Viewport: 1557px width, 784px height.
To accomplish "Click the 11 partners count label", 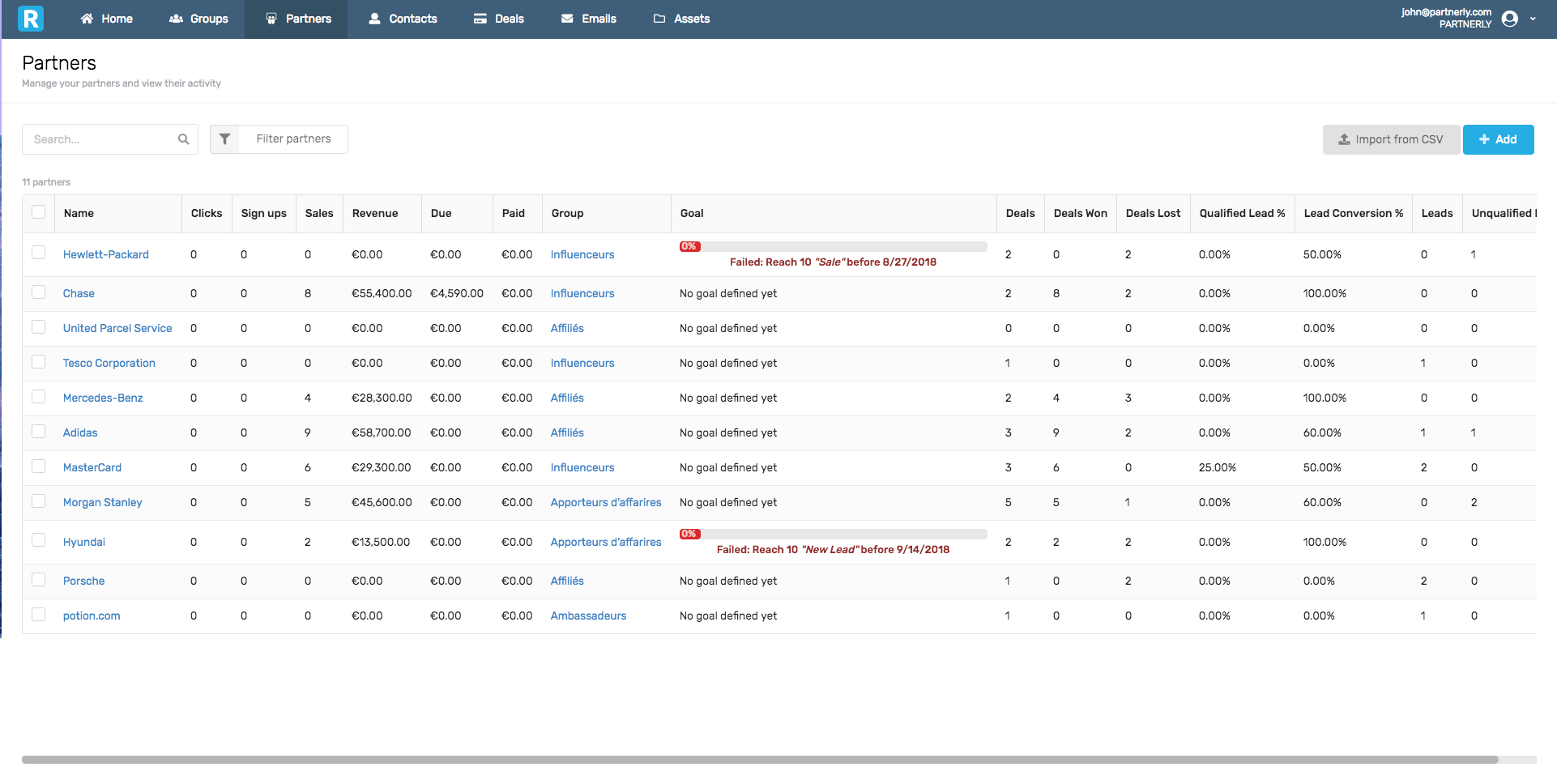I will [46, 182].
